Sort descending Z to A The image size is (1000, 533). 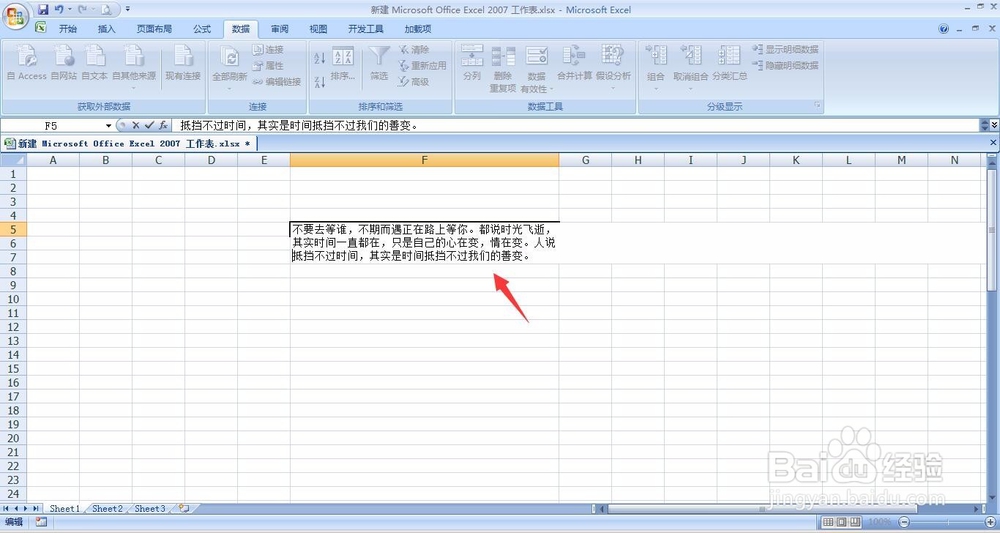click(x=320, y=82)
